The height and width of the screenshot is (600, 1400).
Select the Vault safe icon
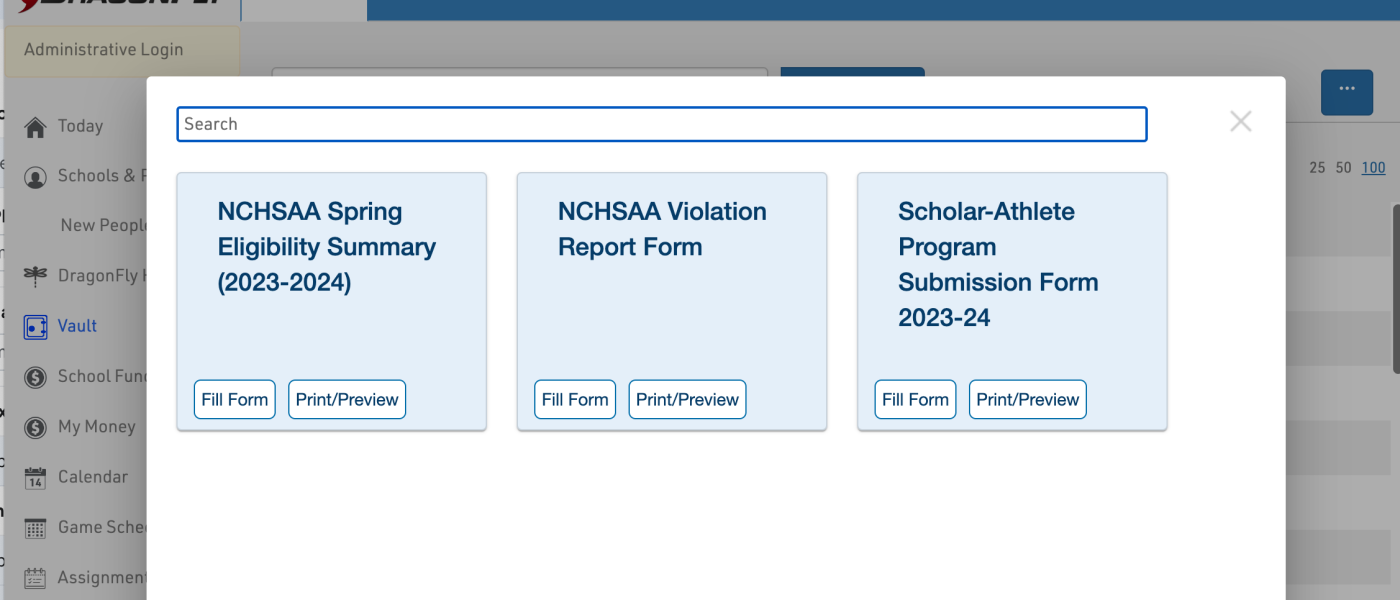pyautogui.click(x=35, y=326)
